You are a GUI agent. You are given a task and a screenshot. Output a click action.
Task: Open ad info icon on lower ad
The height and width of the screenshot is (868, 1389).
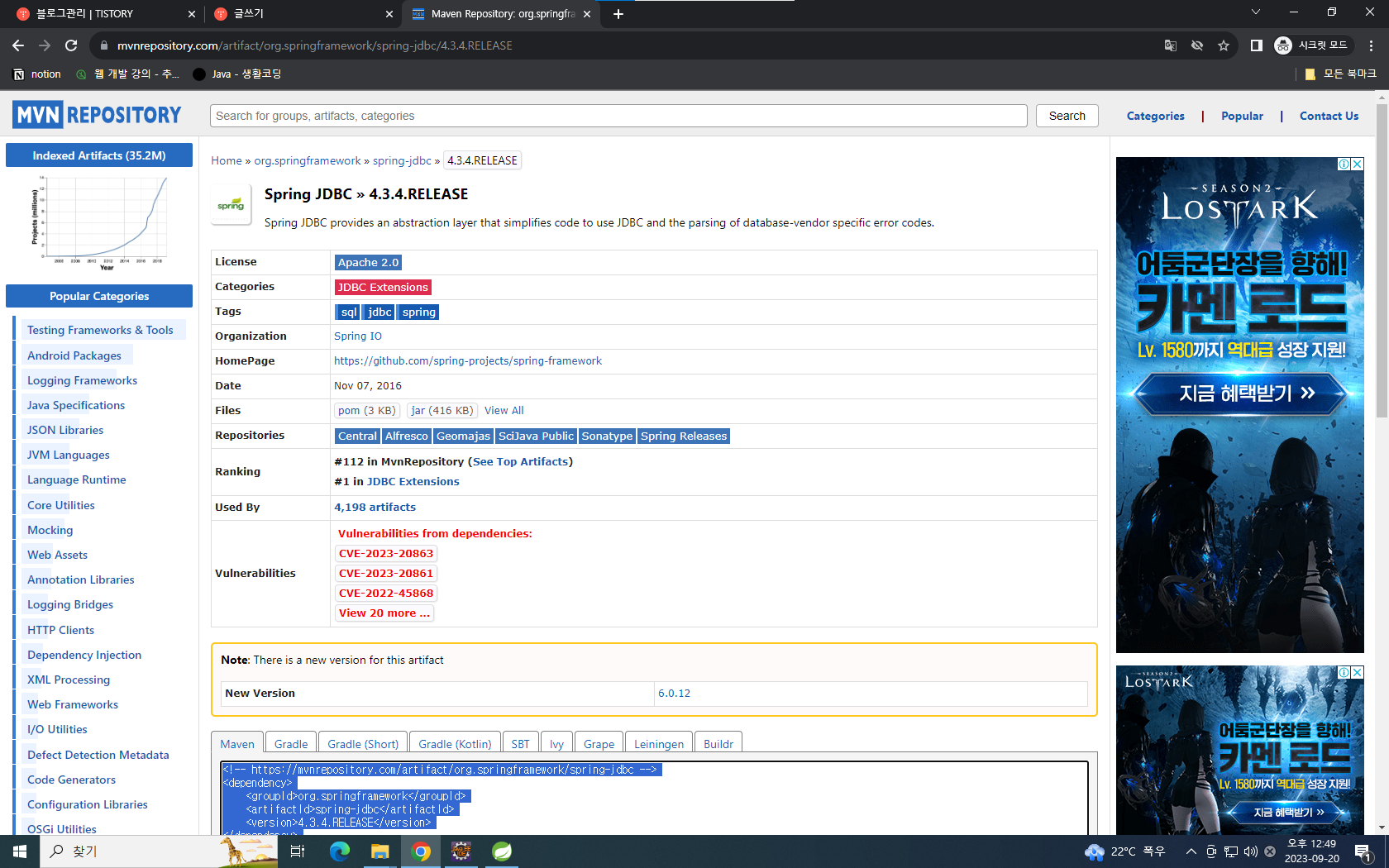click(x=1344, y=672)
